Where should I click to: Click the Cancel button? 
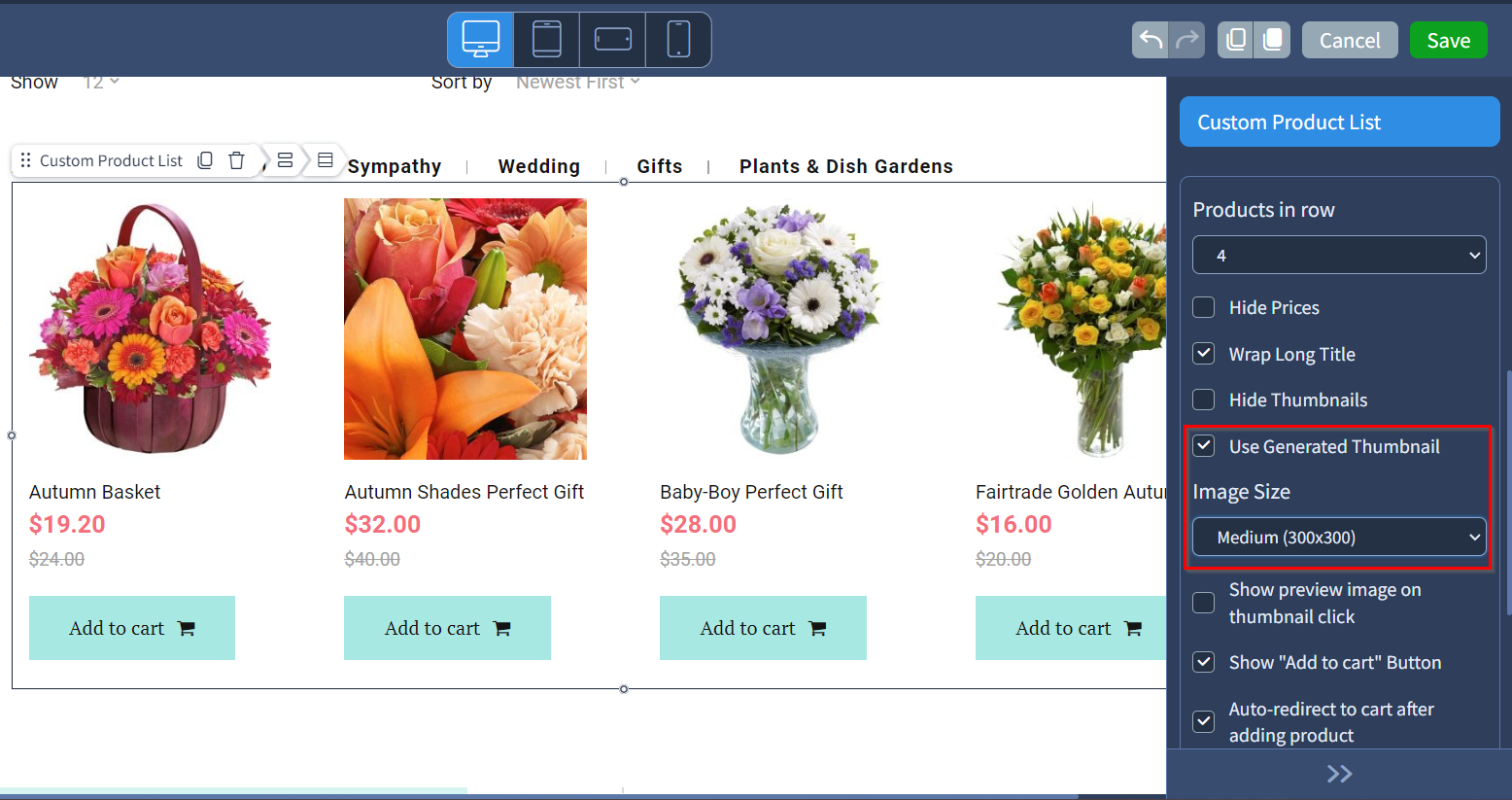(1350, 40)
